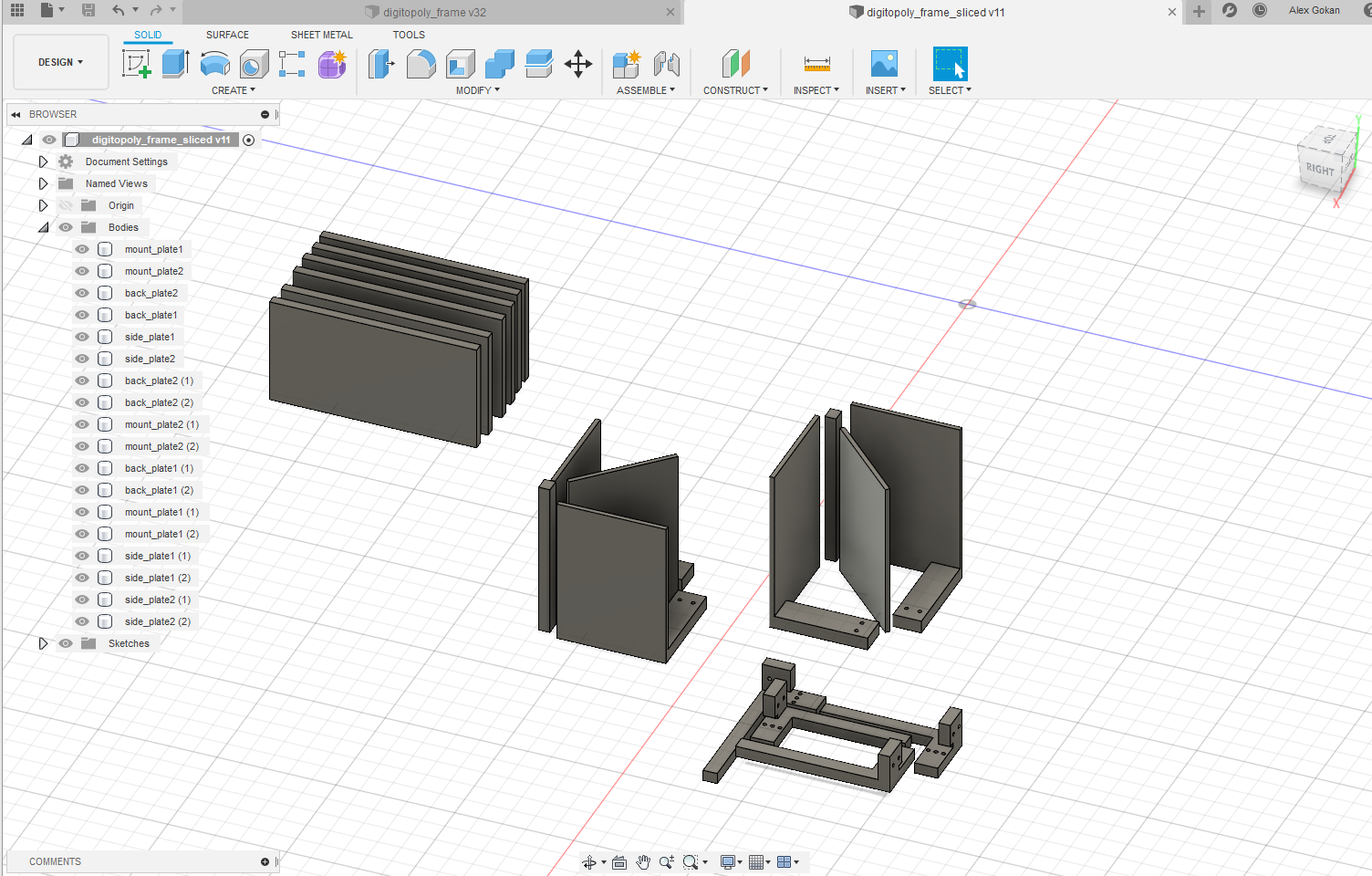Expand Document Settings node

43,162
